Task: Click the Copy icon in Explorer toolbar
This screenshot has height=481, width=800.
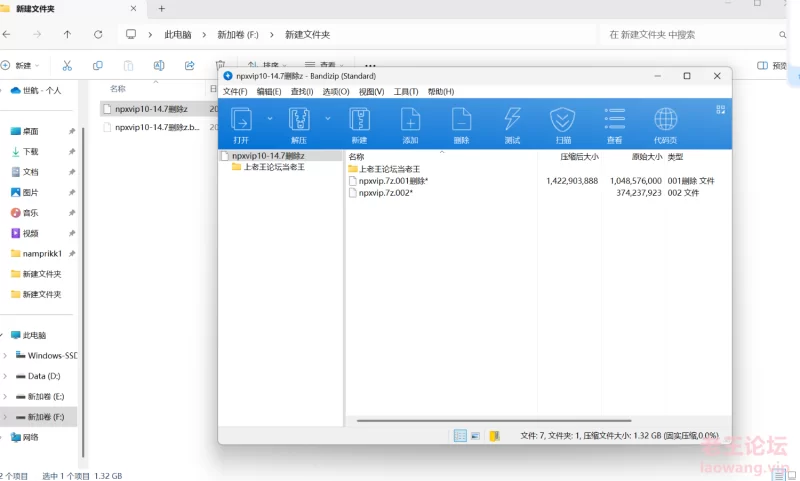Action: point(97,65)
